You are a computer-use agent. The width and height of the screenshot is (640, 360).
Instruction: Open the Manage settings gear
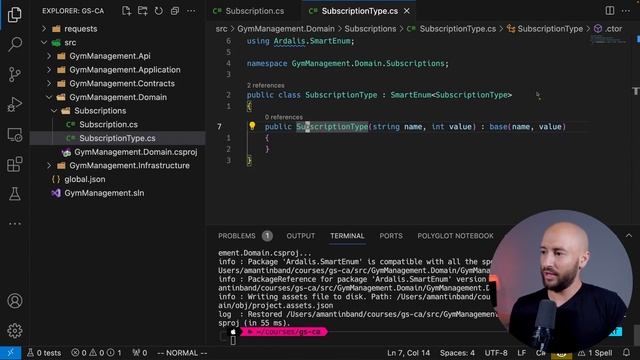pos(15,331)
